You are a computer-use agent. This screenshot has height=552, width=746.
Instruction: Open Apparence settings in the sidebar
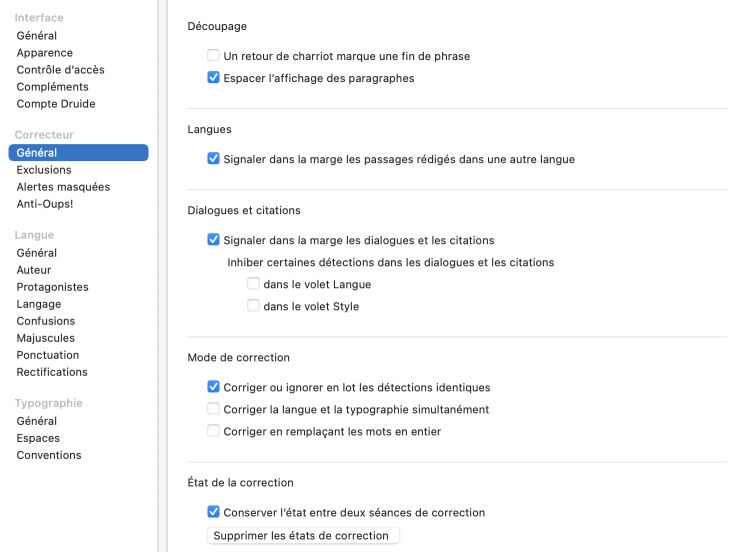pyautogui.click(x=44, y=53)
